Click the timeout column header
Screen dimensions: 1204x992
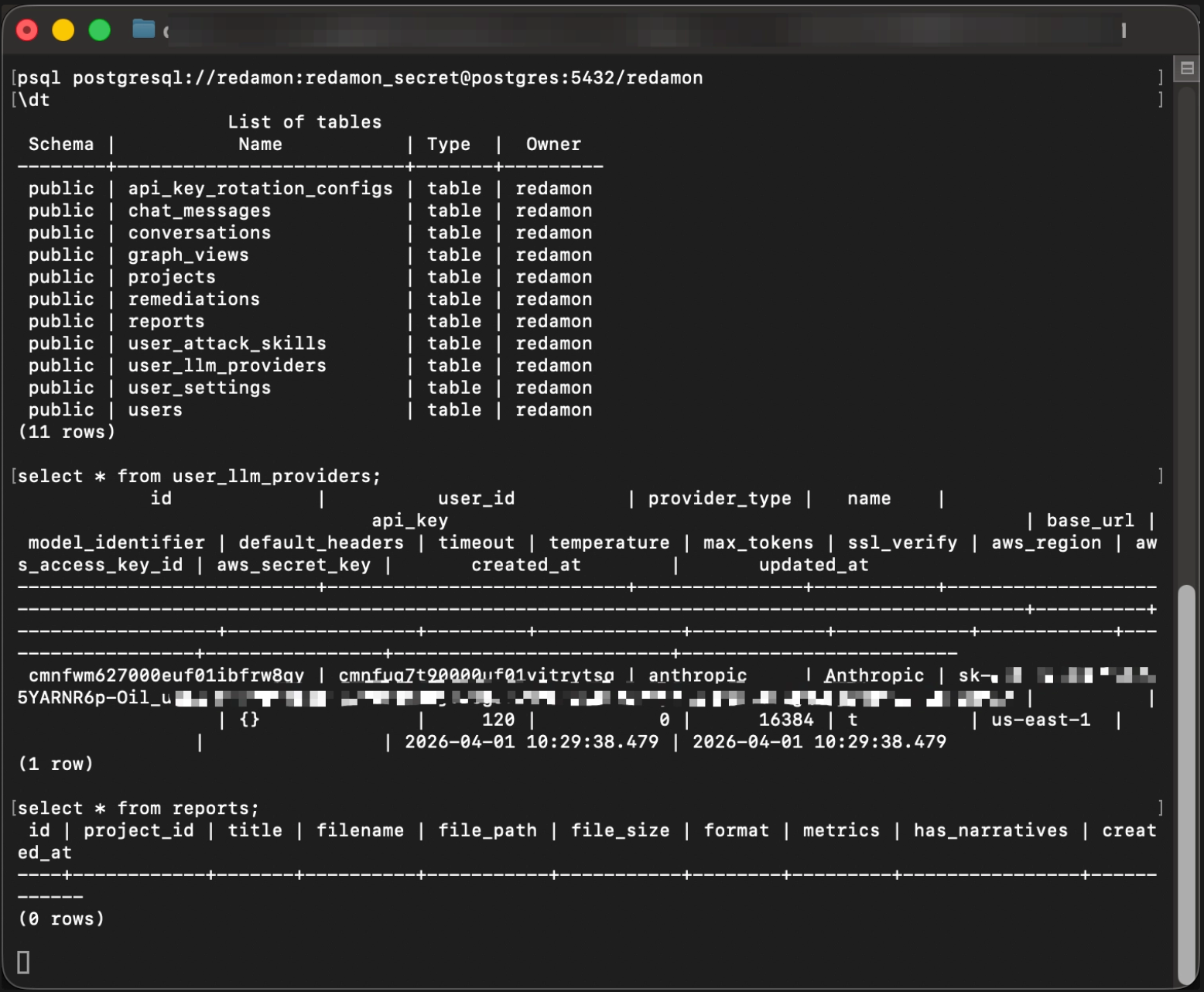pyautogui.click(x=477, y=543)
